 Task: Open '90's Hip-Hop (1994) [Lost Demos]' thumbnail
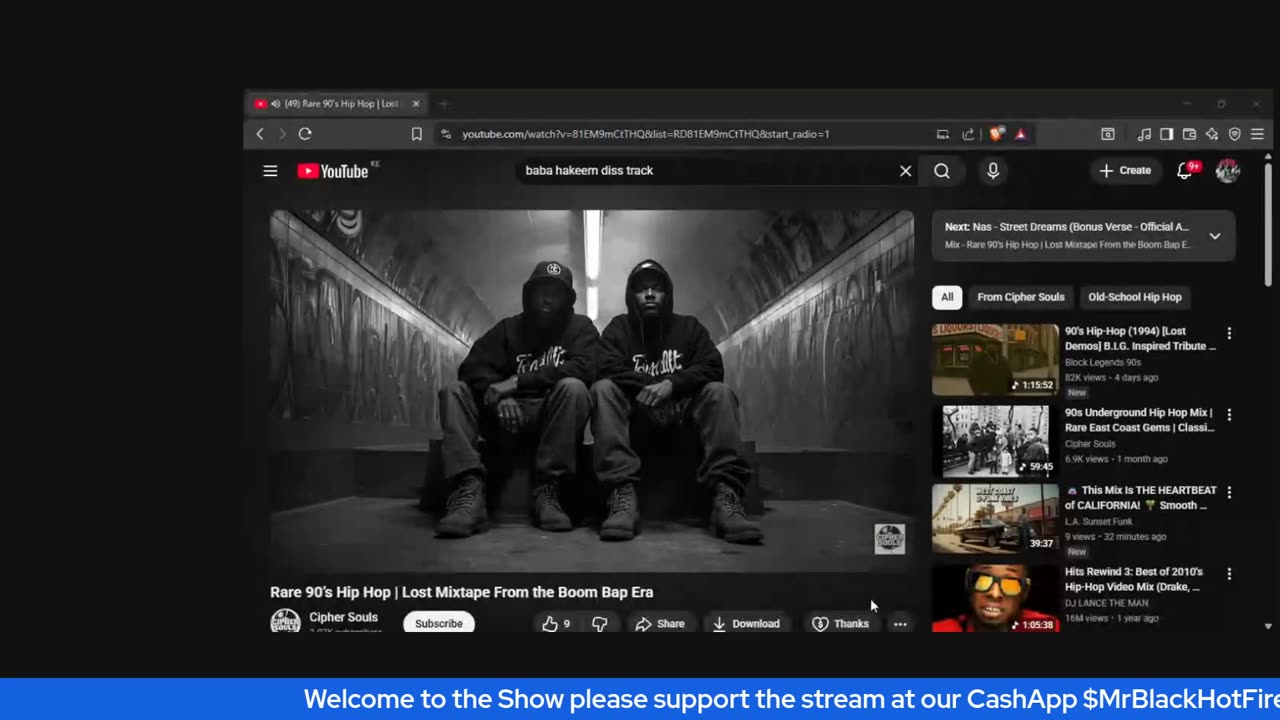[995, 360]
